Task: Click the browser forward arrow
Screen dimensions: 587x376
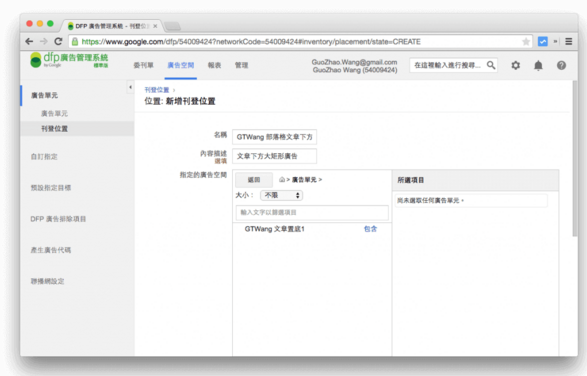Action: click(44, 42)
